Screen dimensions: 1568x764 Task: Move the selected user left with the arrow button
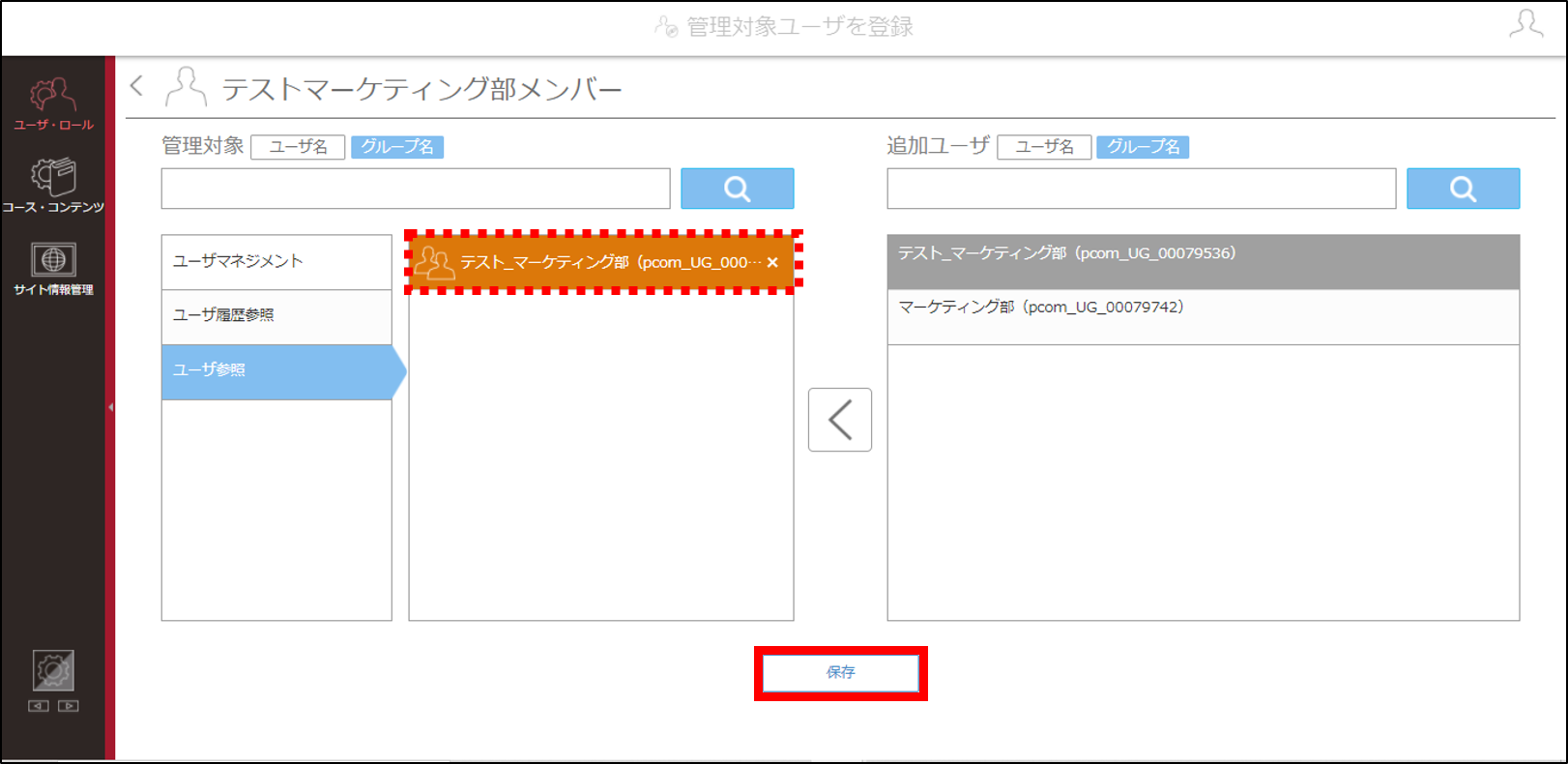coord(840,420)
